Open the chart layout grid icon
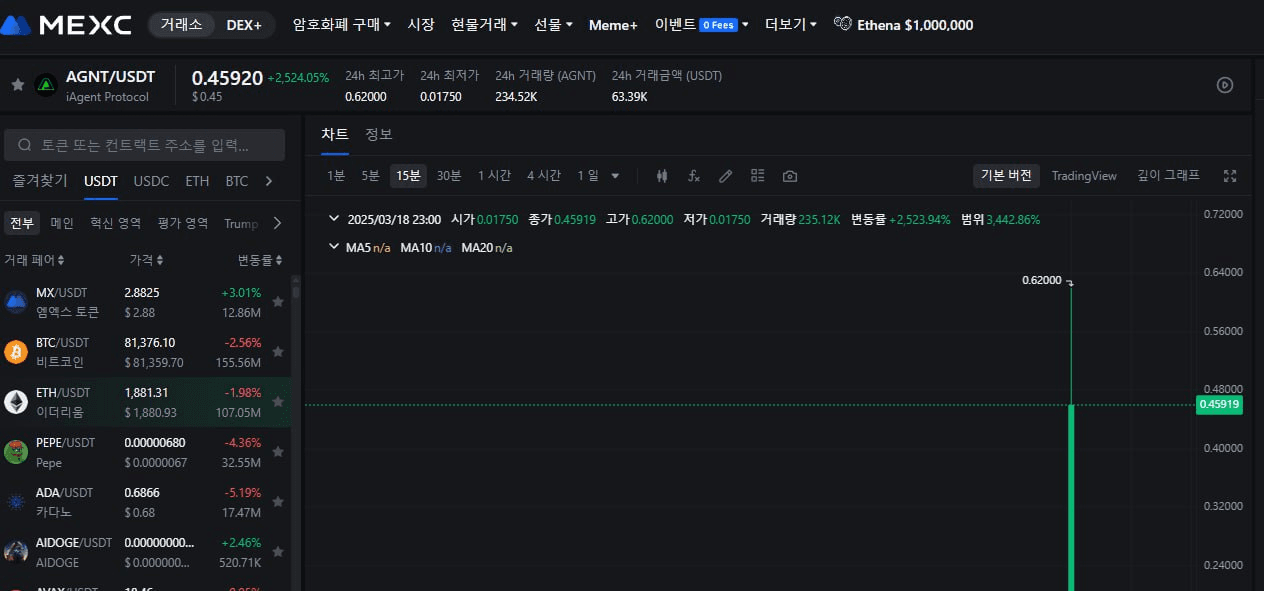The height and width of the screenshot is (591, 1264). pyautogui.click(x=758, y=176)
